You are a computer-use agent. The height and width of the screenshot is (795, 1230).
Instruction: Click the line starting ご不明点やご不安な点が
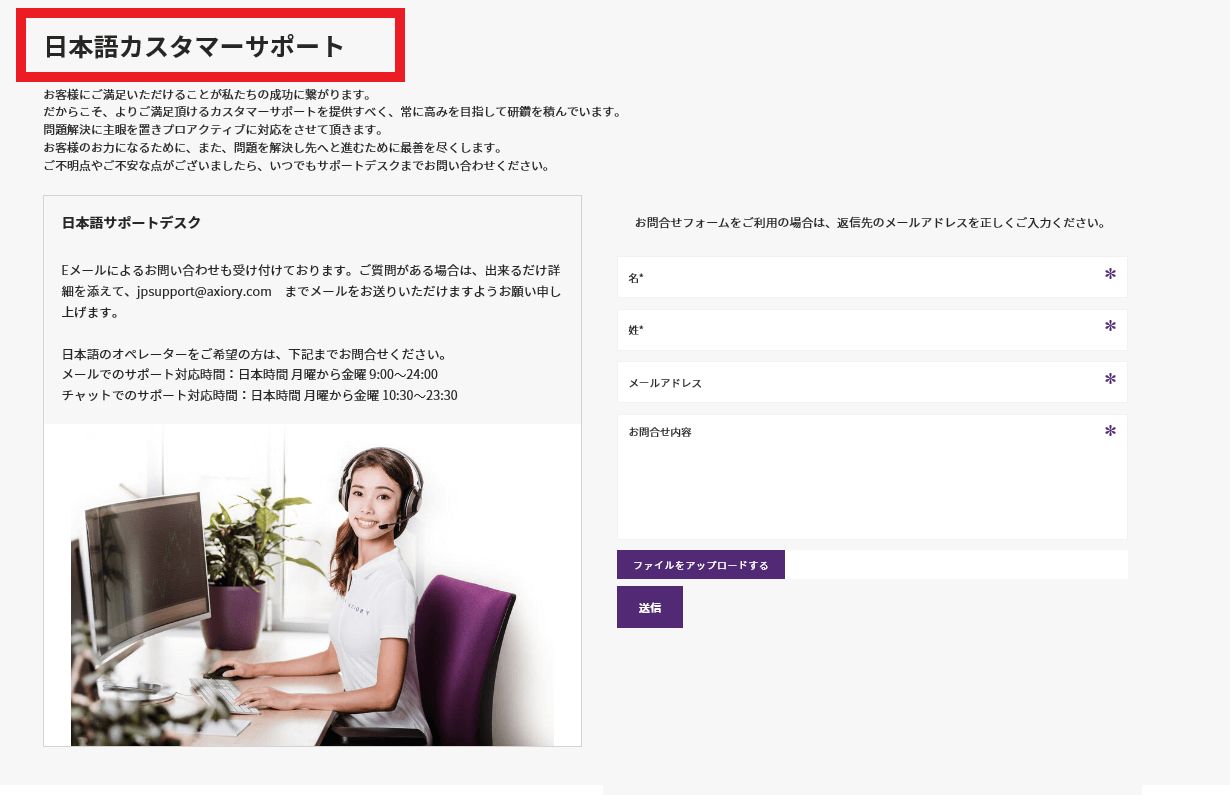tap(297, 166)
